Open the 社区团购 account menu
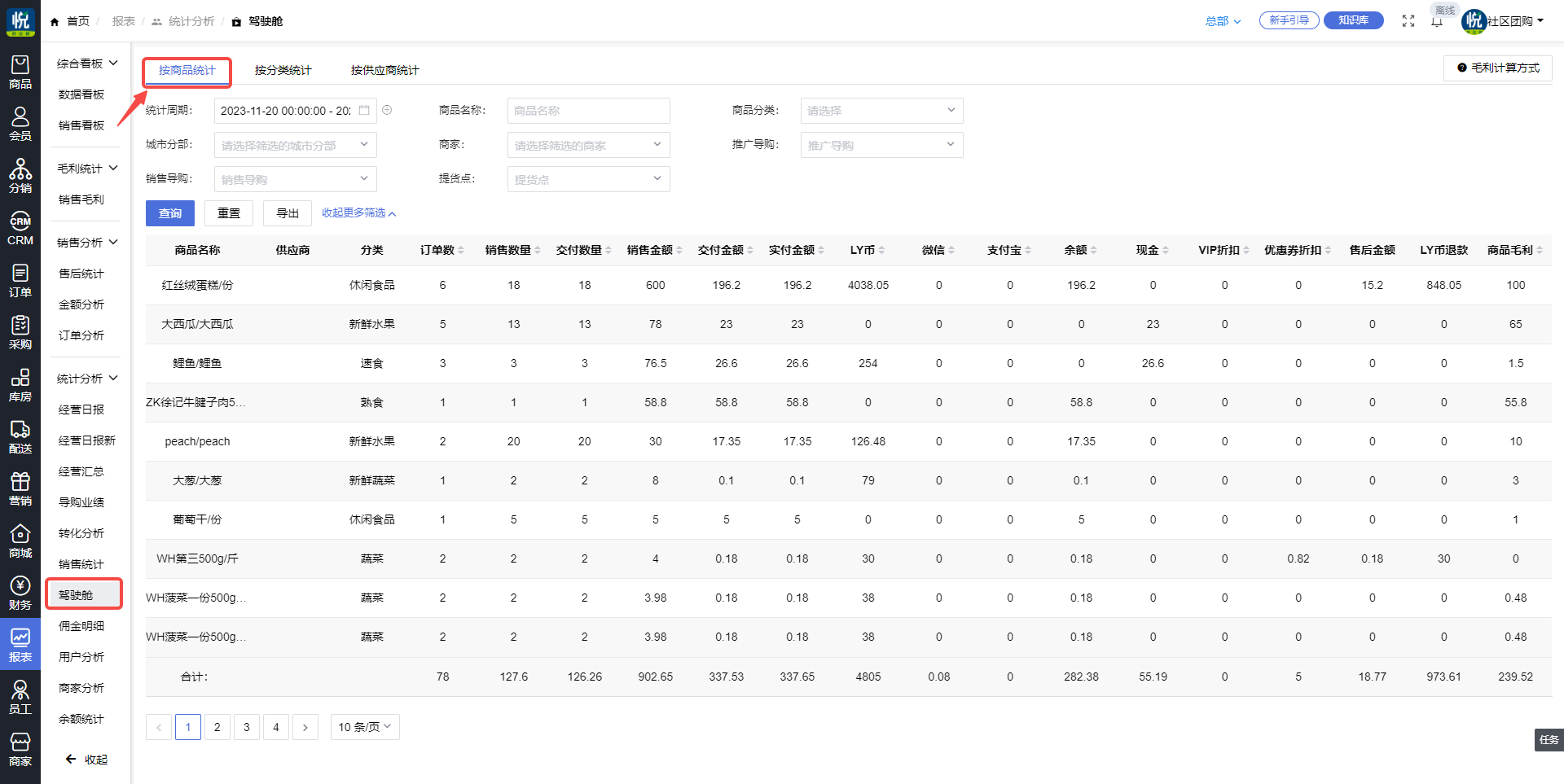The image size is (1564, 784). pyautogui.click(x=1503, y=21)
